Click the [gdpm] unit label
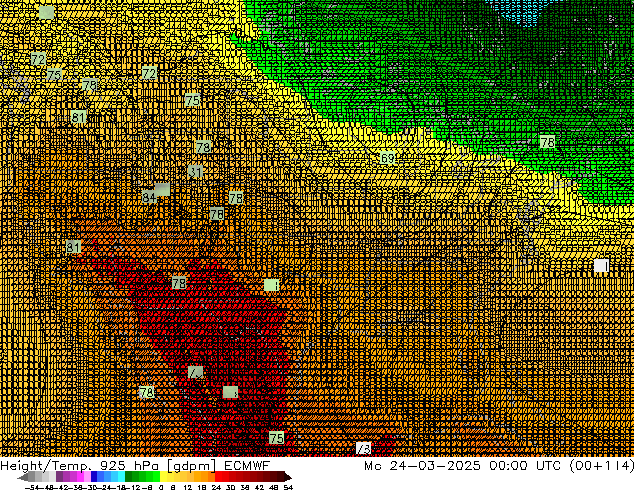The height and width of the screenshot is (490, 634). [x=192, y=466]
